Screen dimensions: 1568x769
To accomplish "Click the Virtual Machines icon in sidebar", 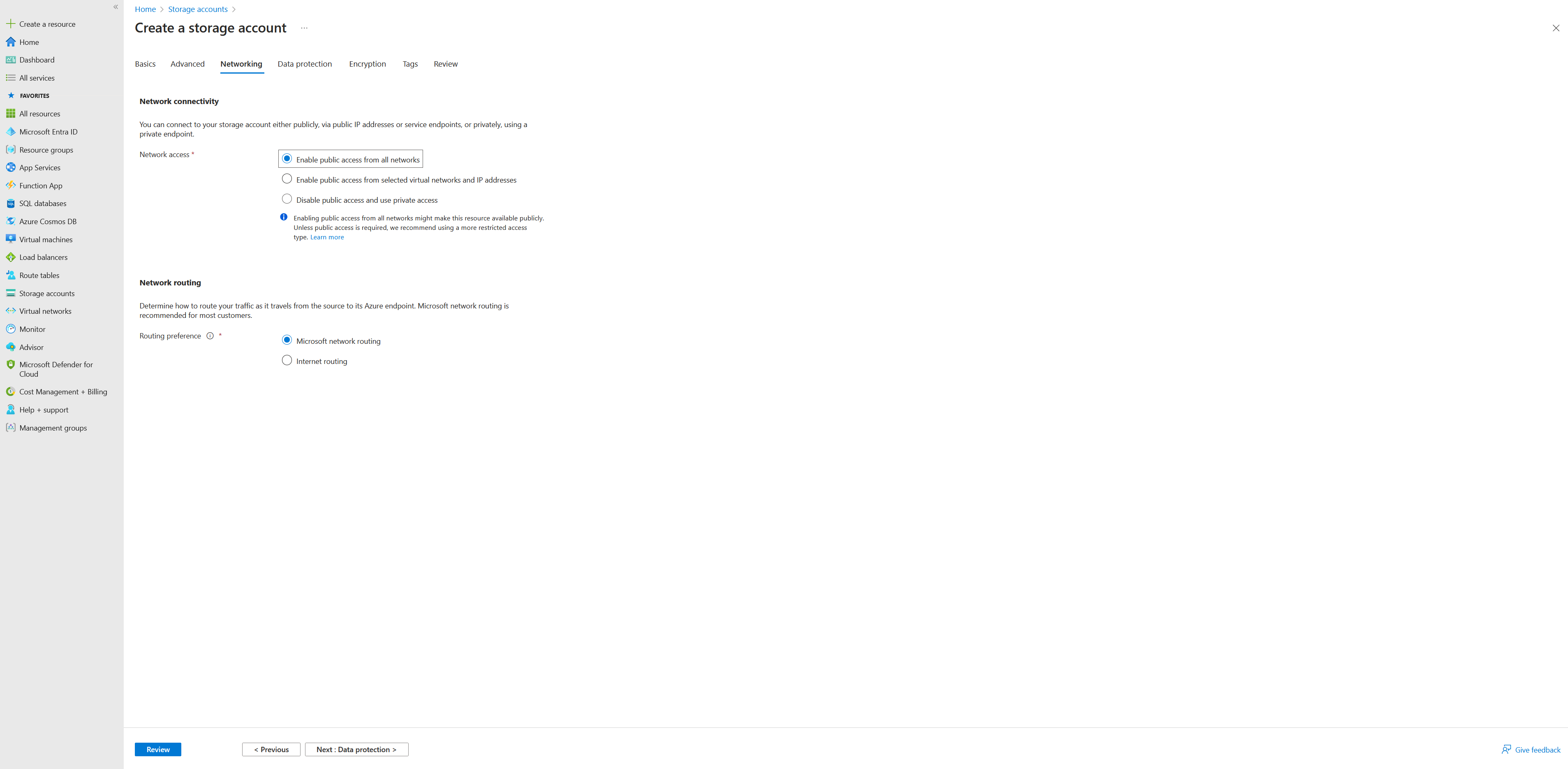I will pos(11,238).
